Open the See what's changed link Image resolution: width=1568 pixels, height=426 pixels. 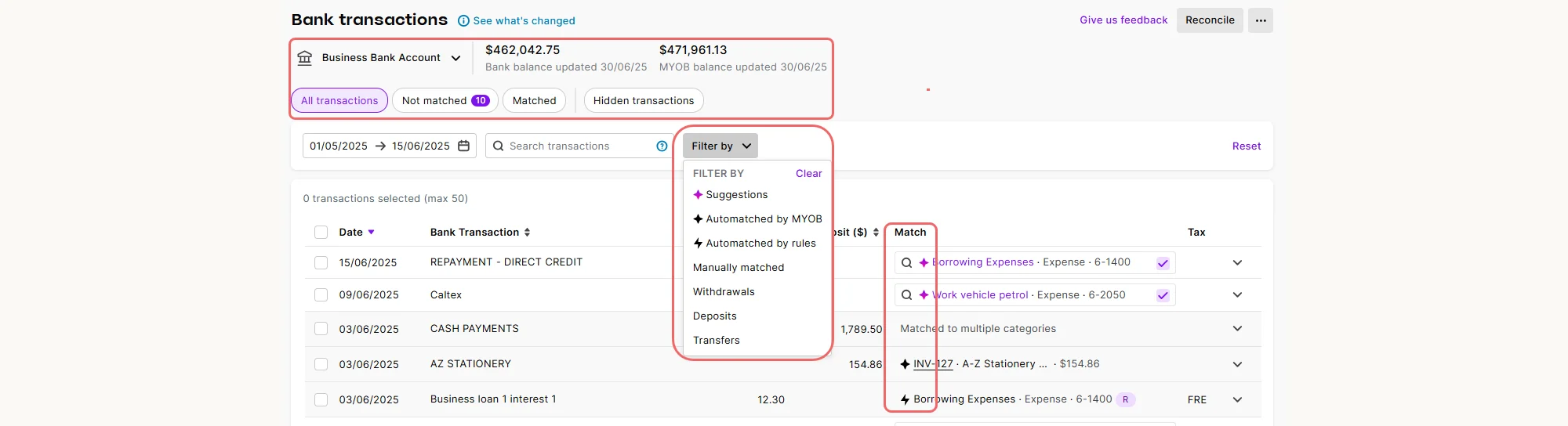524,21
